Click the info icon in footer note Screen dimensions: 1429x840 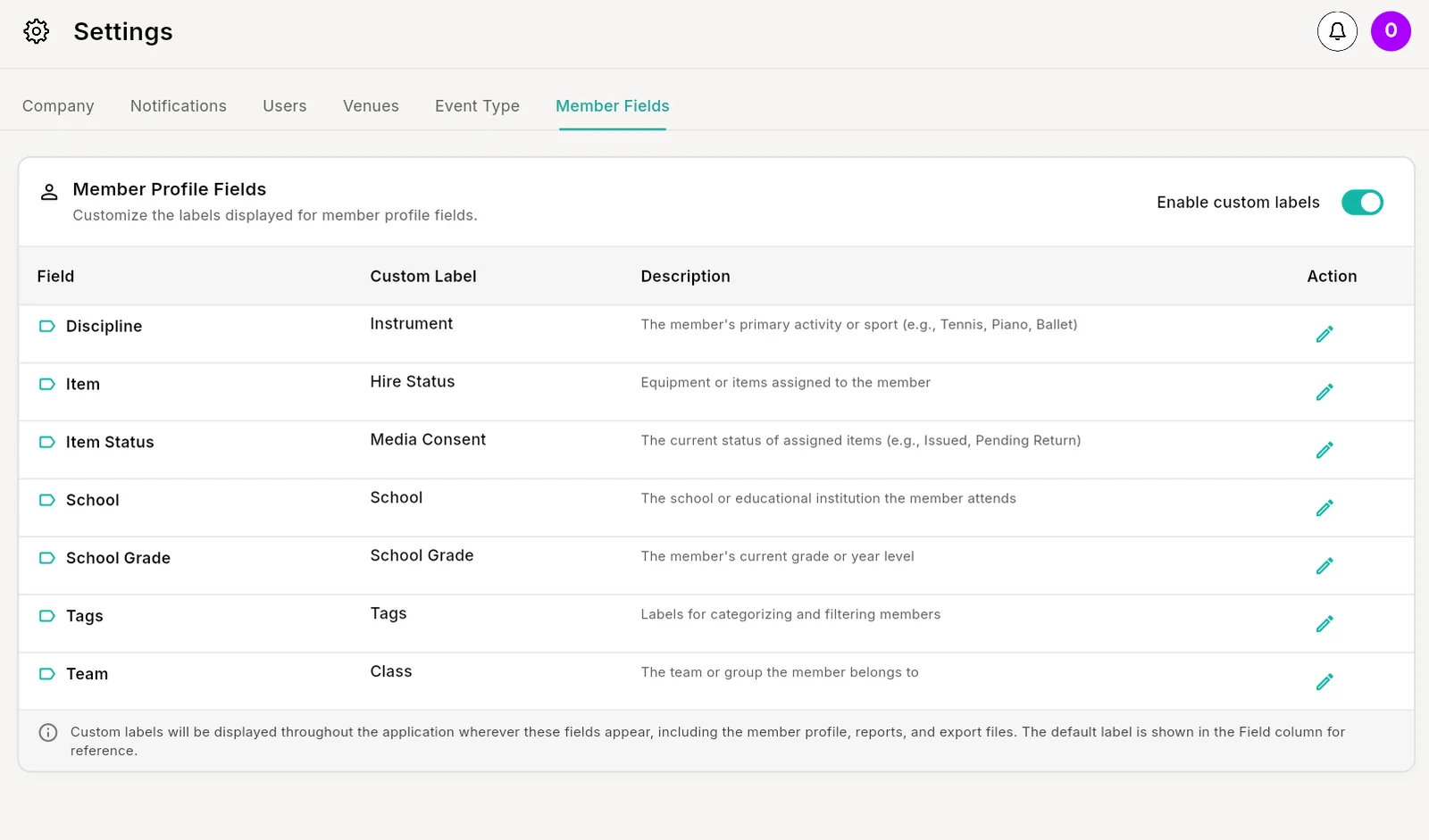(x=48, y=733)
